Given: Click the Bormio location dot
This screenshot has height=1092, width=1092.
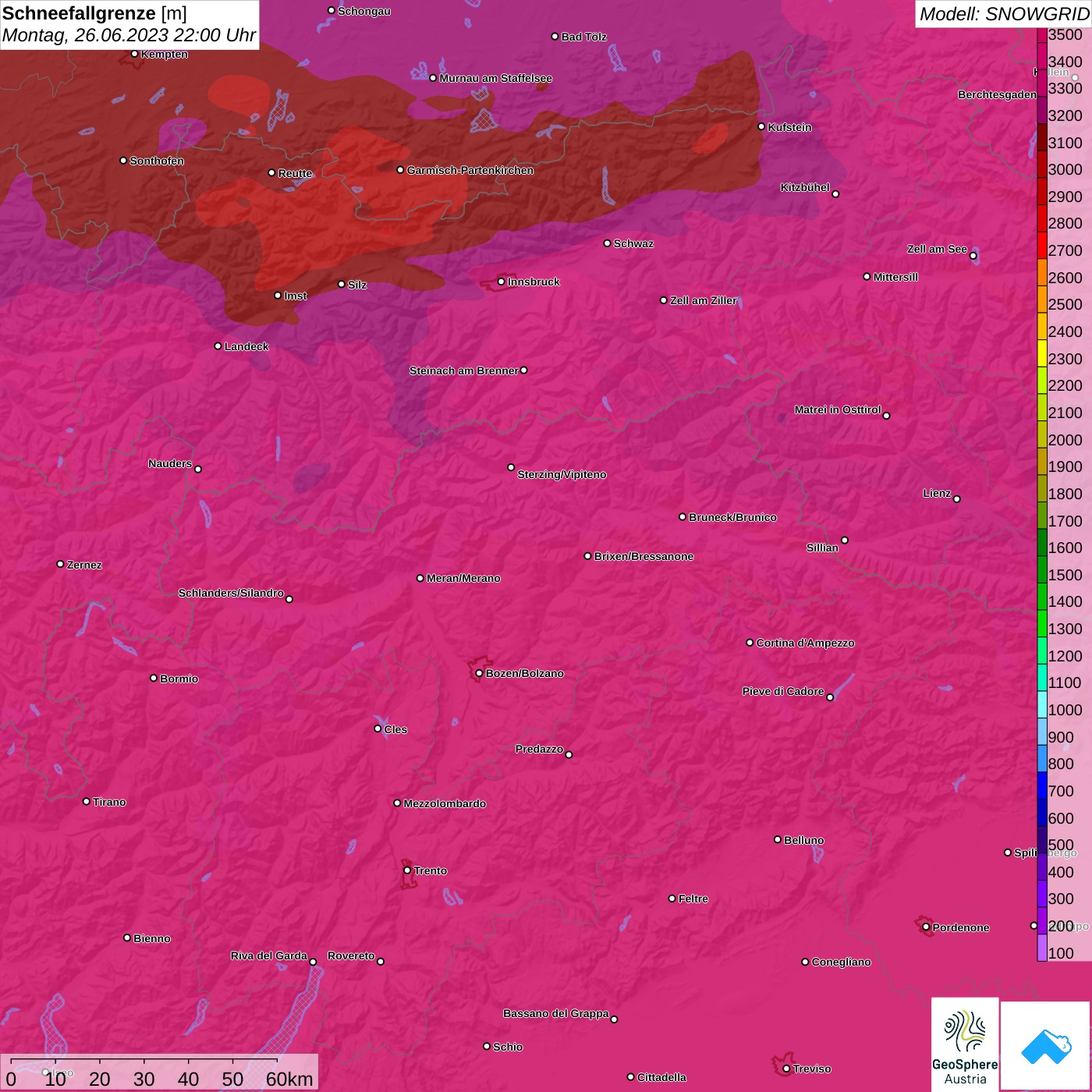Looking at the screenshot, I should [154, 678].
